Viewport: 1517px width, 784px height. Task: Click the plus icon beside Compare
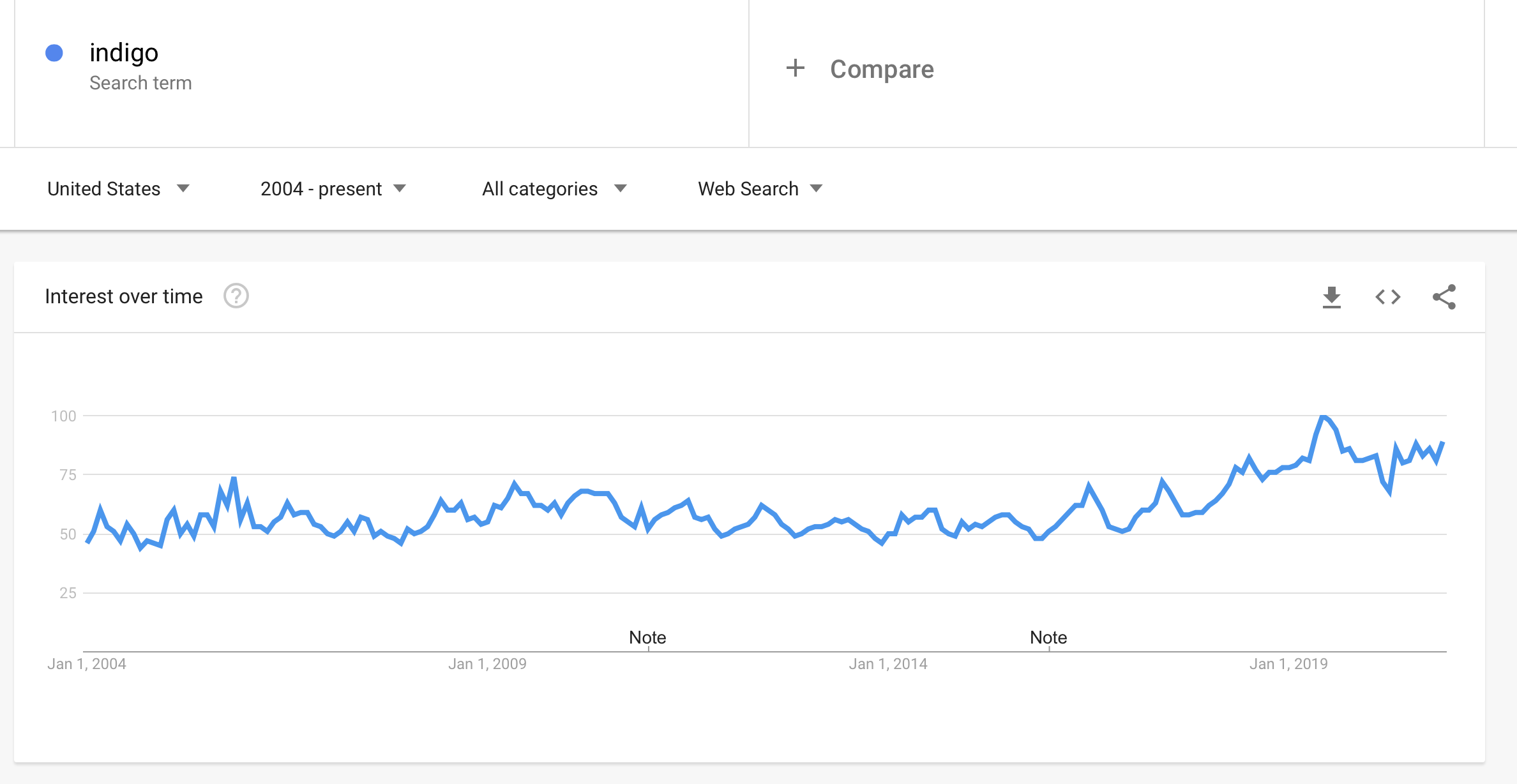click(795, 68)
